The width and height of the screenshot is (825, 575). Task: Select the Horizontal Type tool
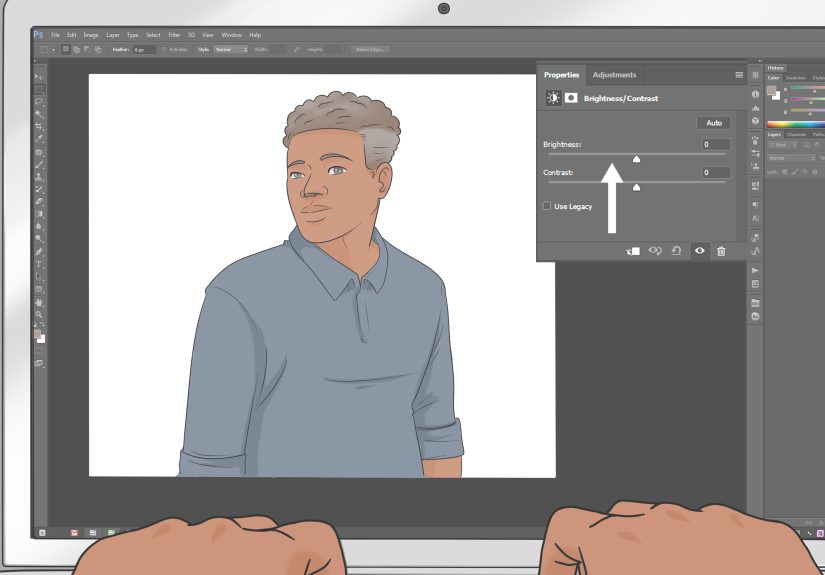point(39,264)
